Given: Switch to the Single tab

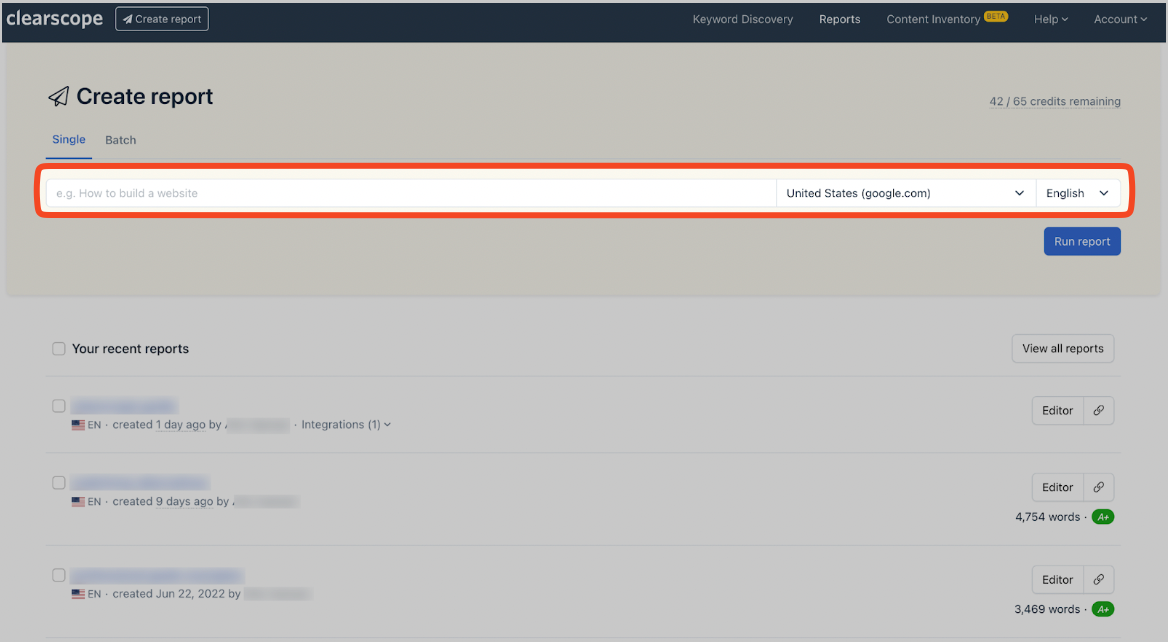Looking at the screenshot, I should point(69,140).
